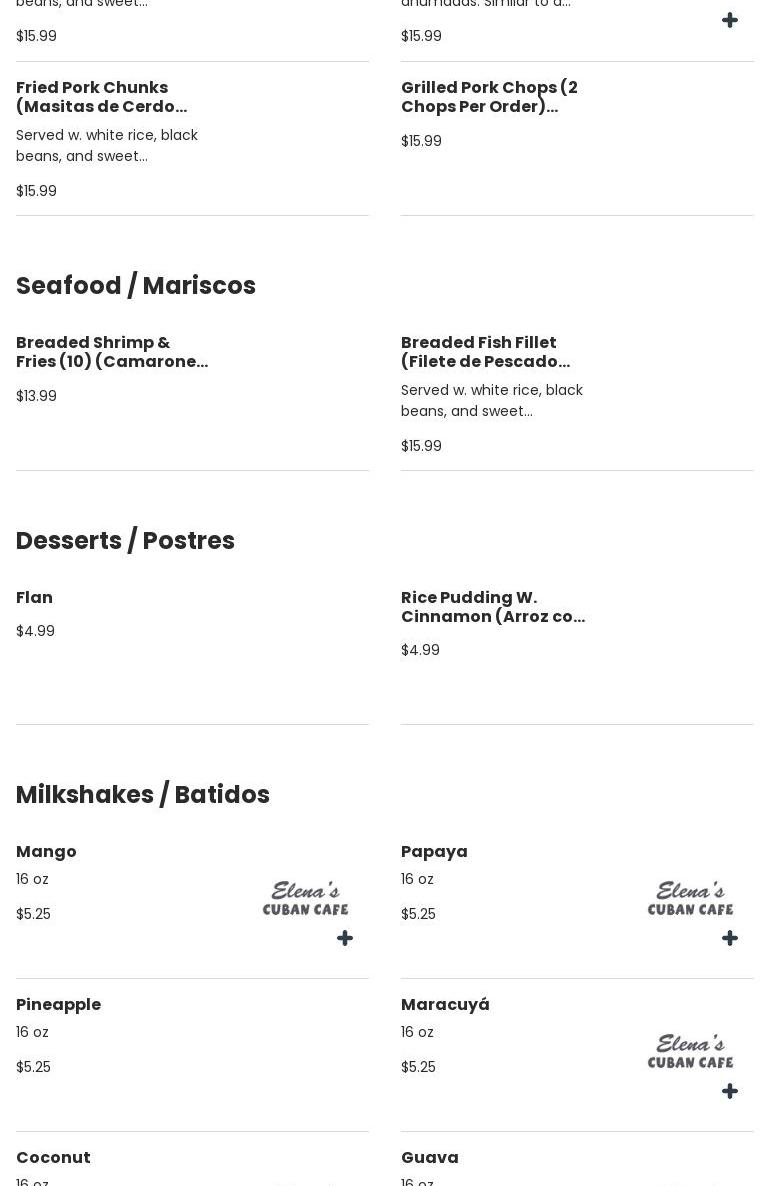The width and height of the screenshot is (770, 1186).
Task: Open the Coconut milkshake item
Action: pyautogui.click(x=53, y=1158)
